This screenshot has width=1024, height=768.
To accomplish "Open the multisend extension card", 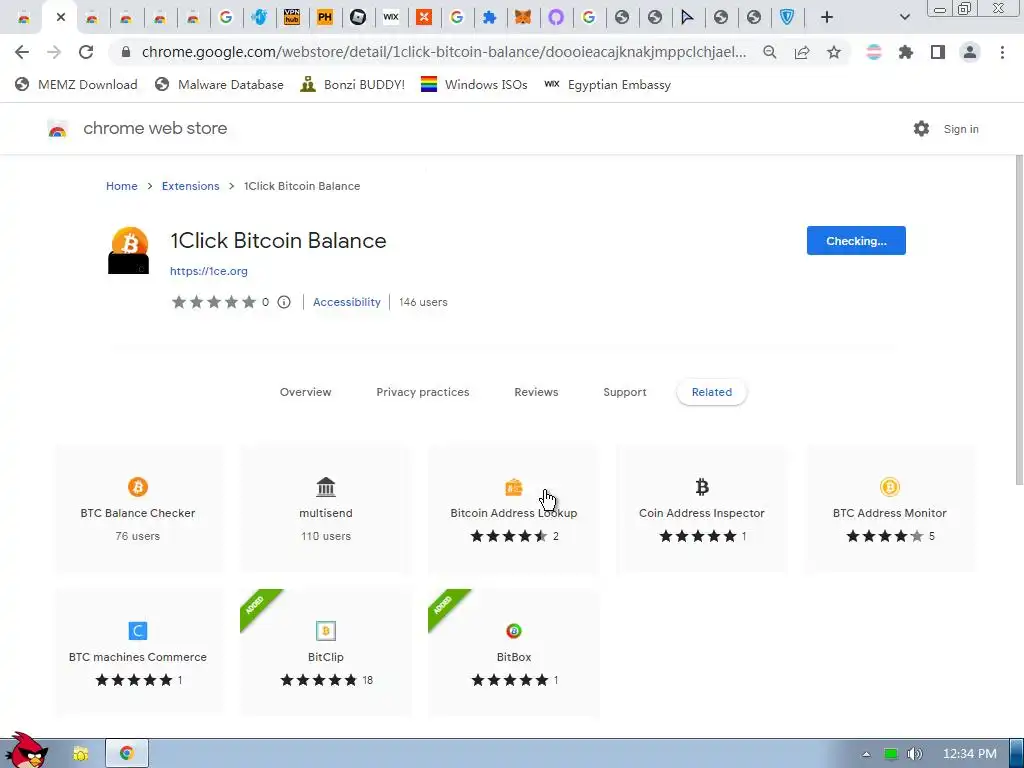I will 326,509.
